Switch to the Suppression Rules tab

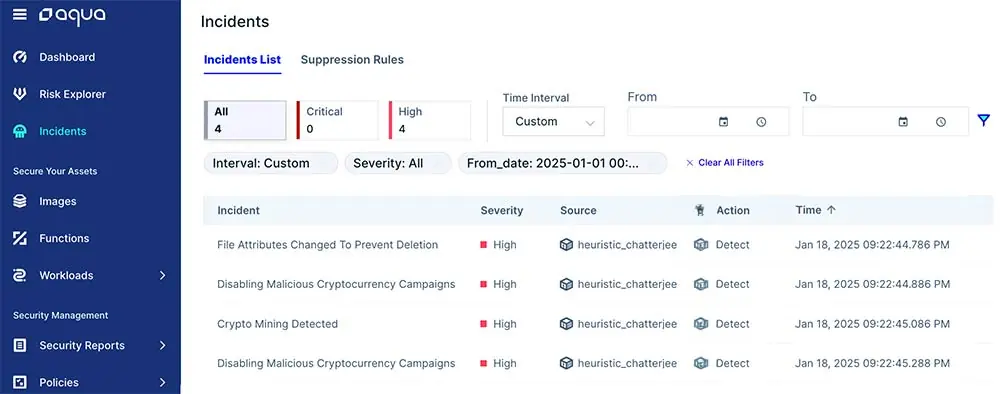click(x=352, y=60)
